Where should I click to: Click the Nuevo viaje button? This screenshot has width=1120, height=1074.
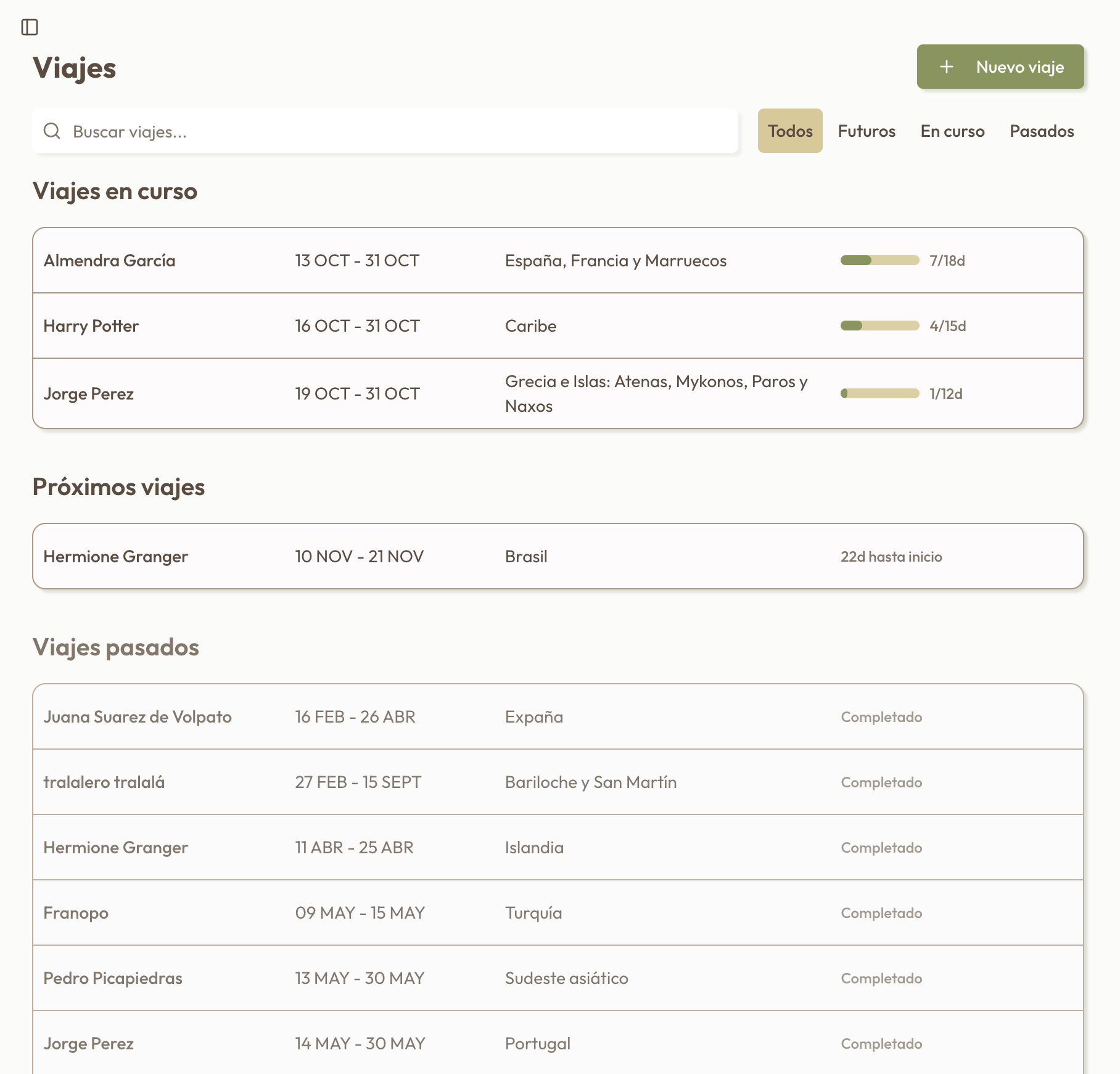point(1000,67)
